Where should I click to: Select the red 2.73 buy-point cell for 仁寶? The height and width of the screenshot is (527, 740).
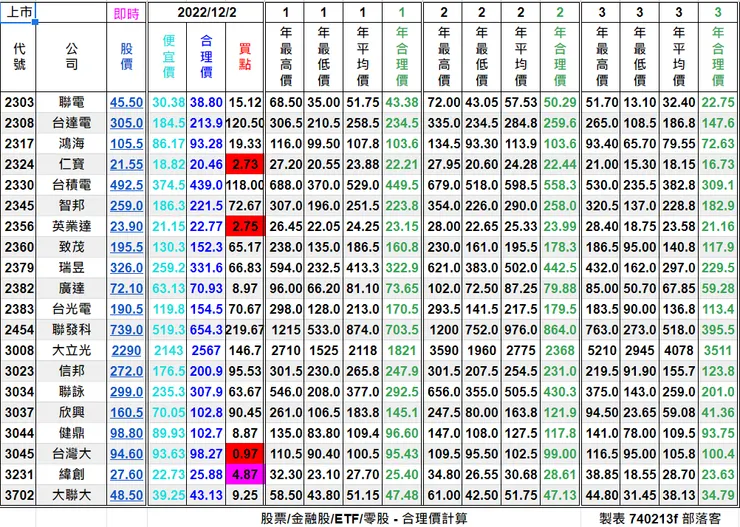[245, 165]
